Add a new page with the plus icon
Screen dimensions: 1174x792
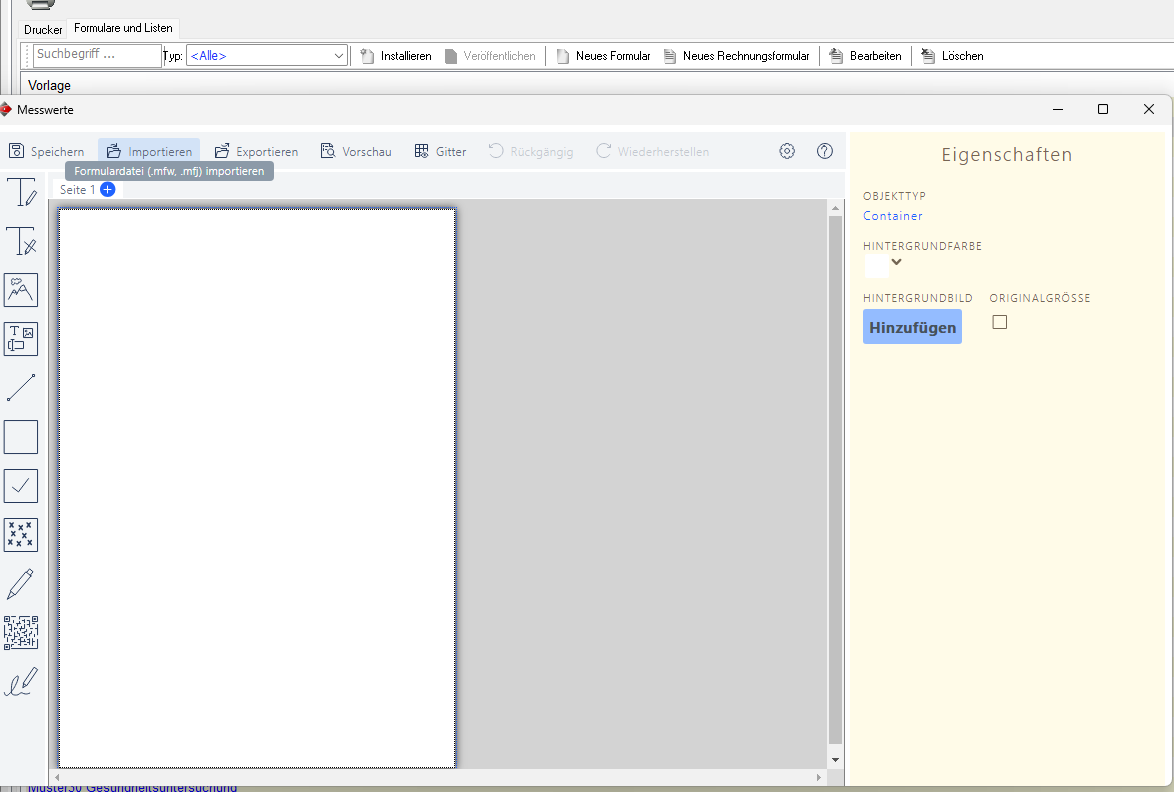(x=108, y=189)
